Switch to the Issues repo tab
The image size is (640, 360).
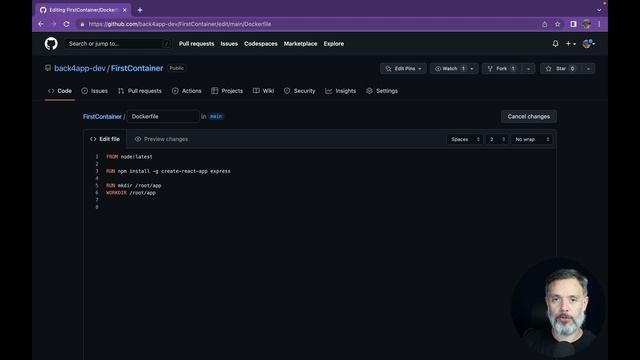click(x=94, y=91)
